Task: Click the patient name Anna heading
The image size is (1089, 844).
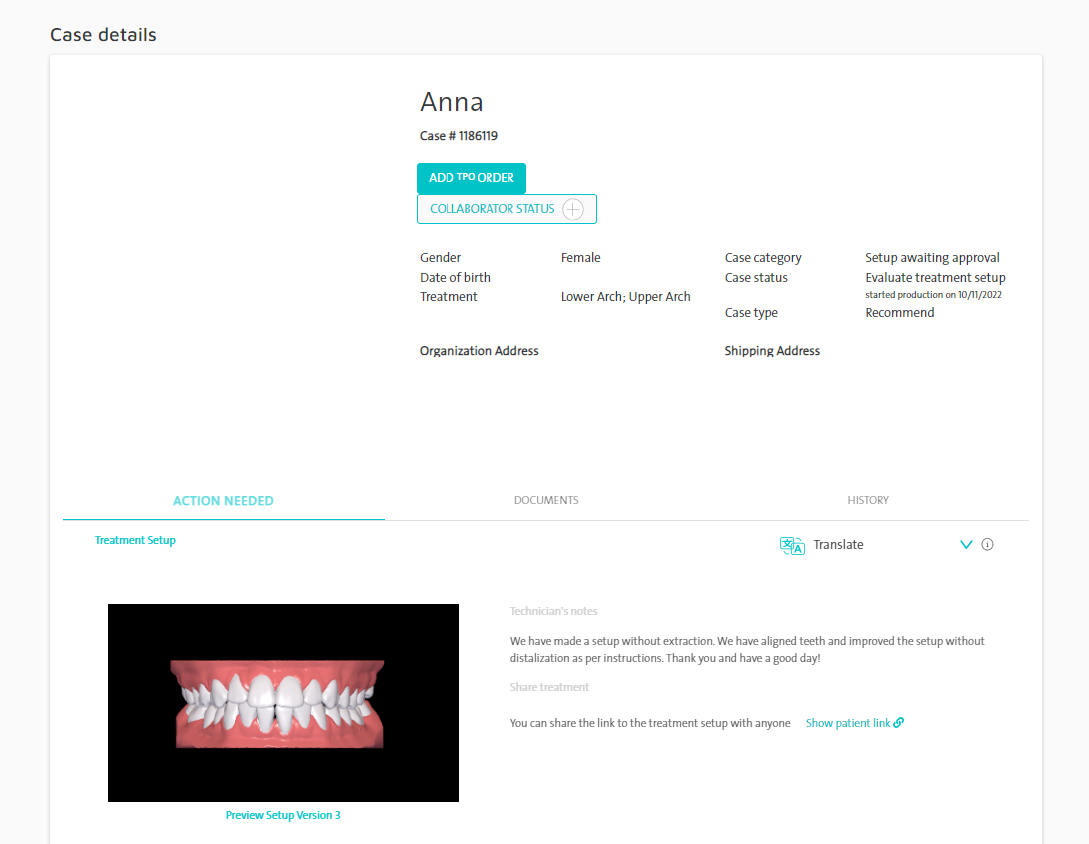Action: [x=451, y=102]
